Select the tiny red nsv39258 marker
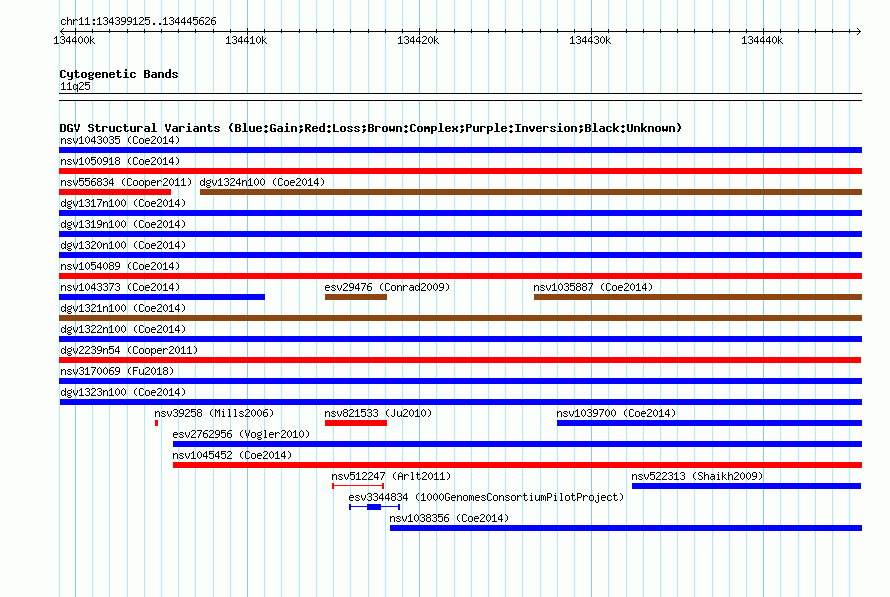Viewport: 890px width, 597px height. pos(156,423)
